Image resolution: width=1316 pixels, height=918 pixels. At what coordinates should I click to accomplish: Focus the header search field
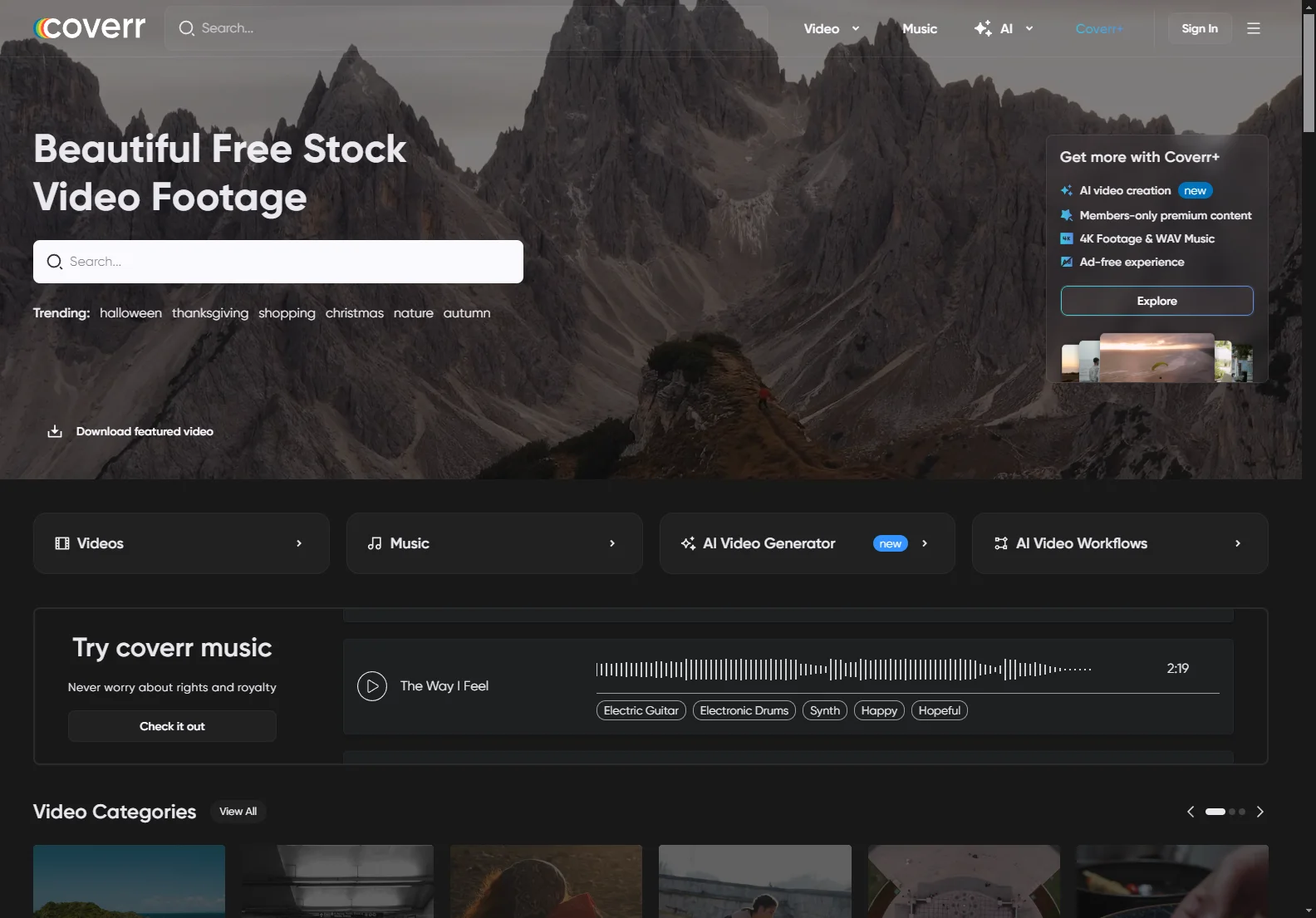[466, 28]
